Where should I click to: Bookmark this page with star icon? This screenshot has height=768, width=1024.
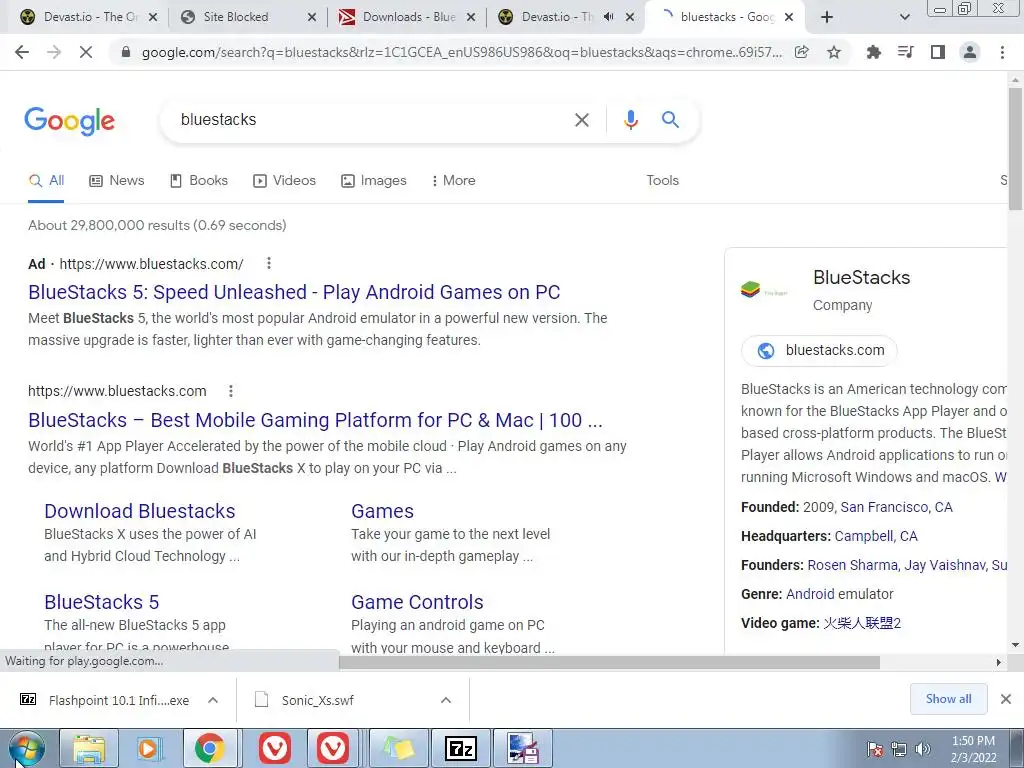tap(834, 52)
